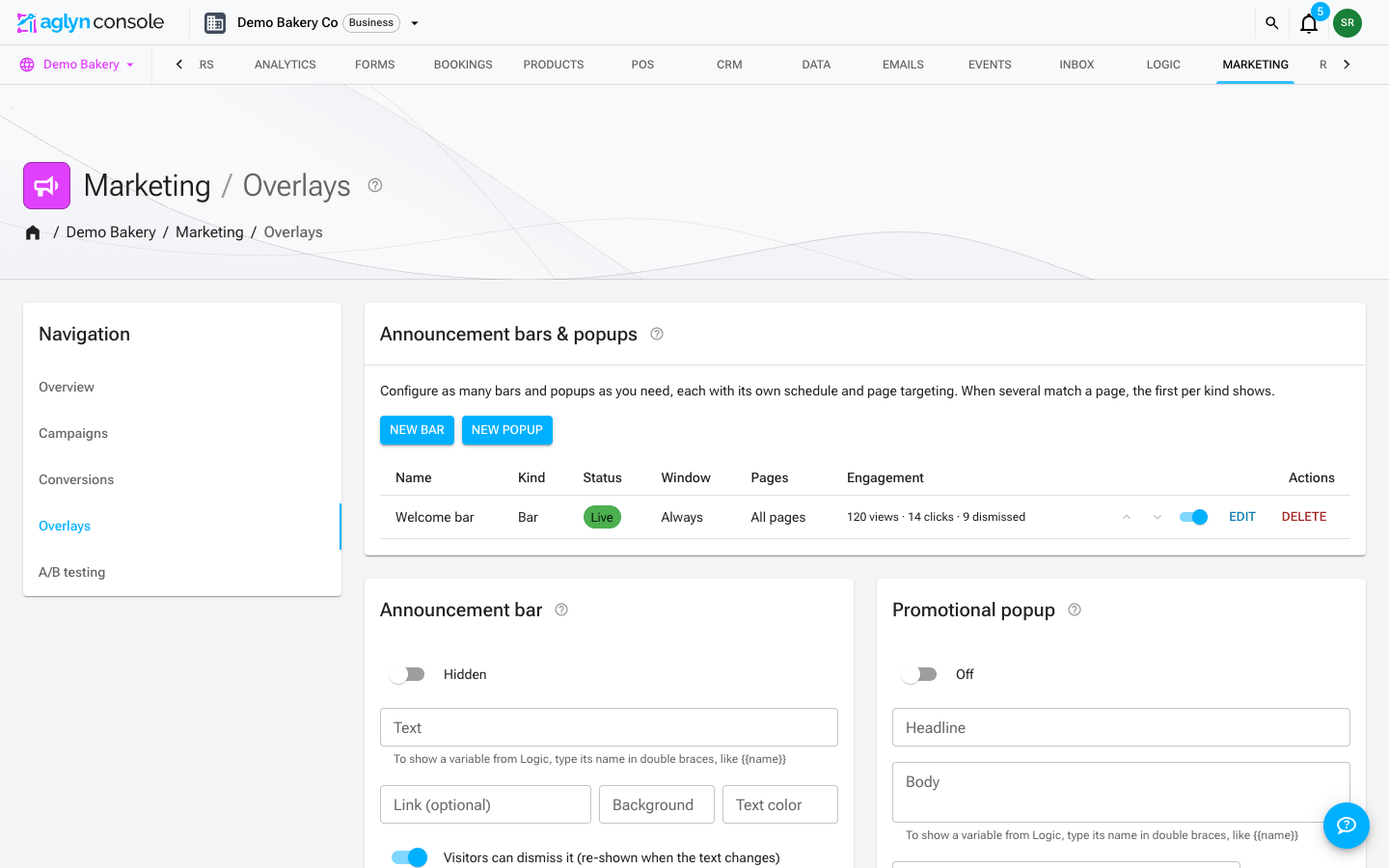Go to home via breadcrumb house icon

(33, 232)
